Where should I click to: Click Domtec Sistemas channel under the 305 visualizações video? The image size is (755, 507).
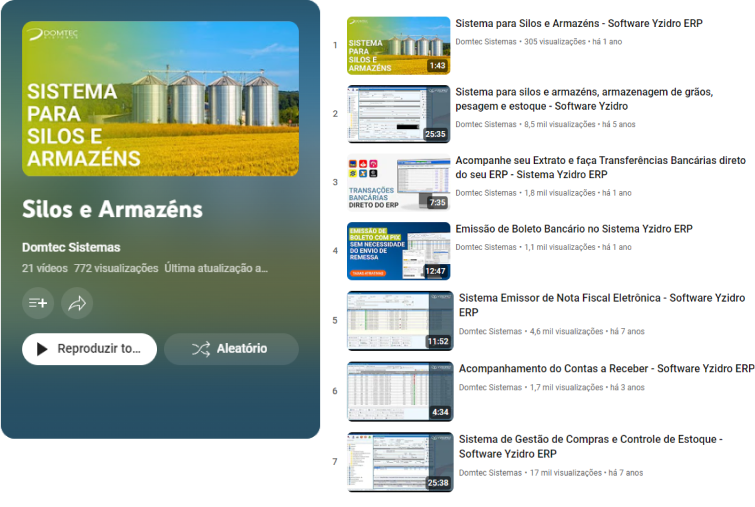(486, 42)
